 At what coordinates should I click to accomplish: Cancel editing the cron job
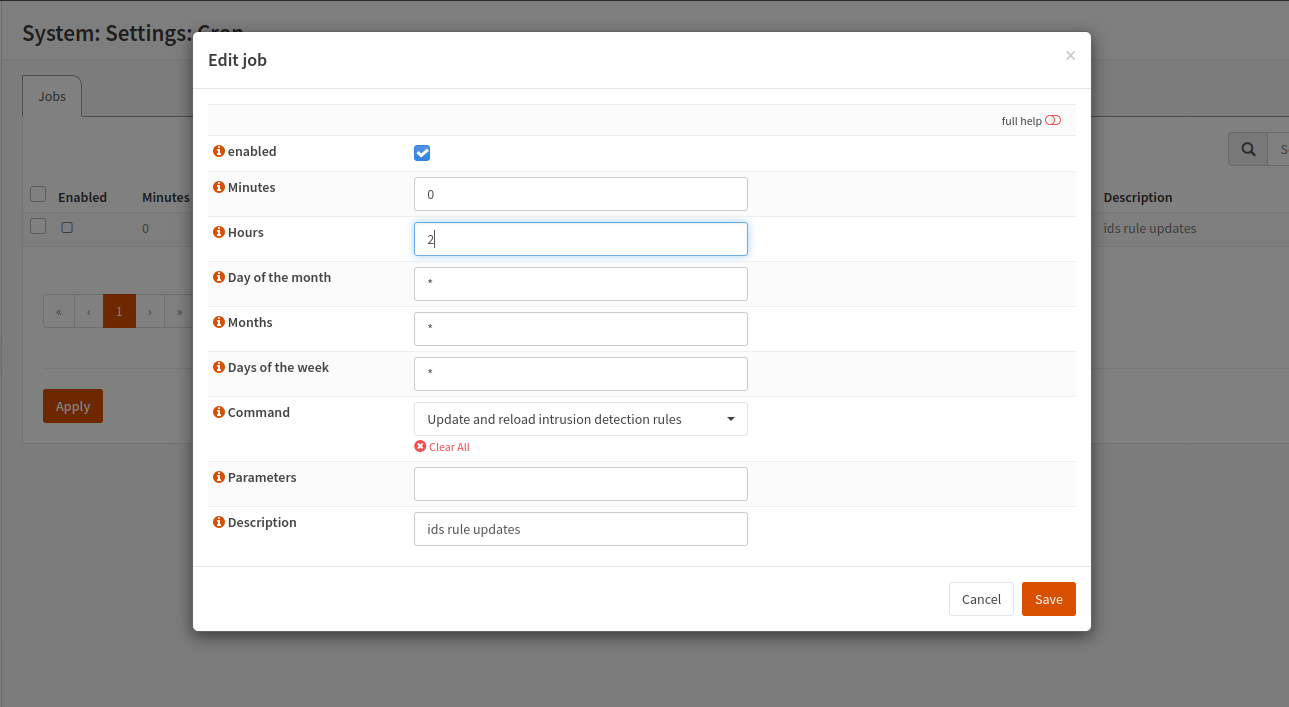tap(981, 598)
